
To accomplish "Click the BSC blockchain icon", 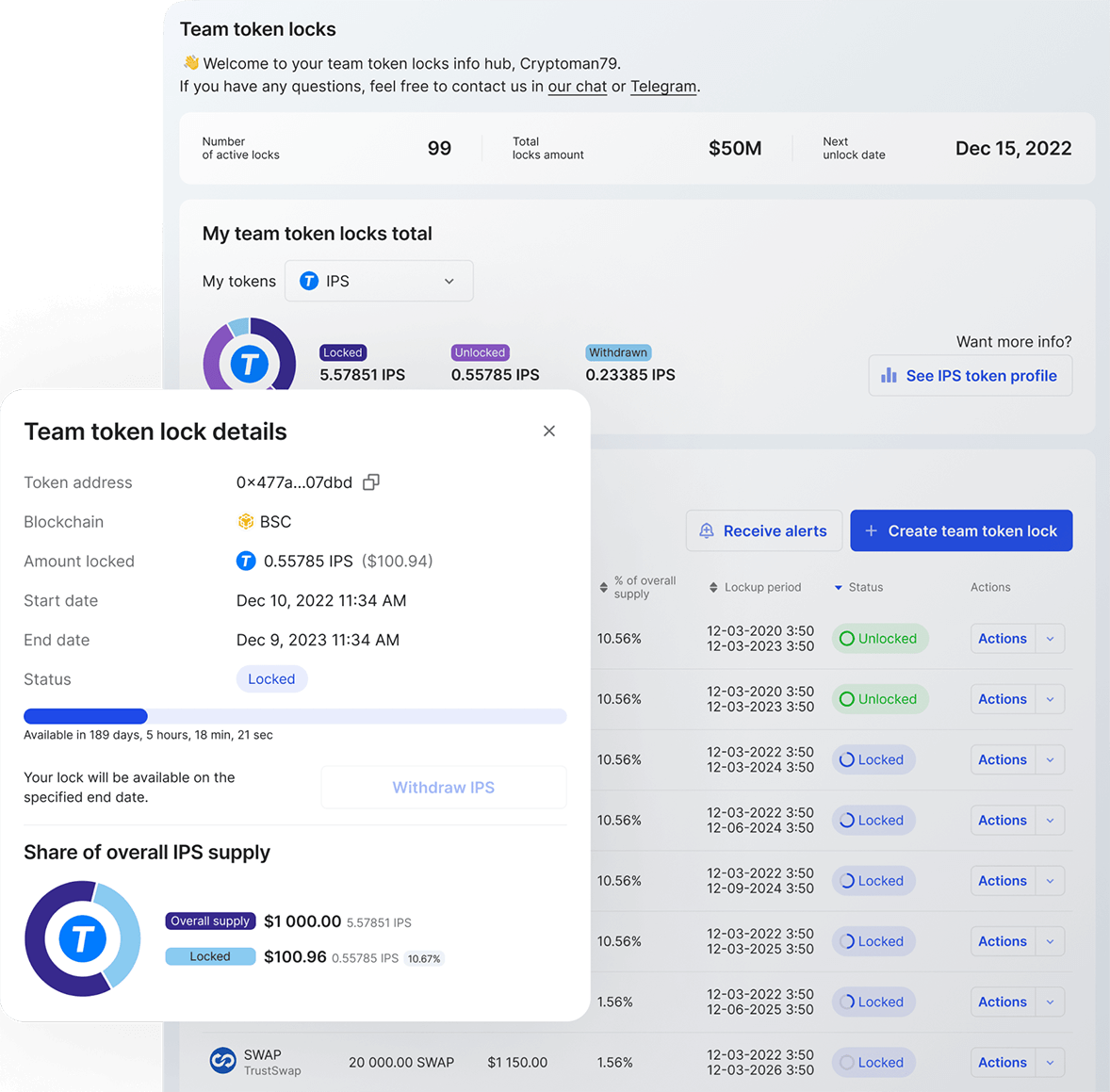I will 246,522.
